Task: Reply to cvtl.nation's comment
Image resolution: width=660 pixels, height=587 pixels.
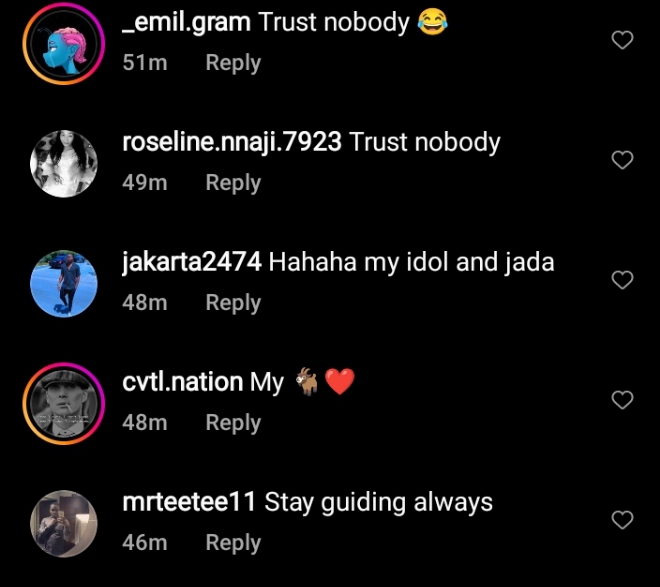Action: pos(233,423)
